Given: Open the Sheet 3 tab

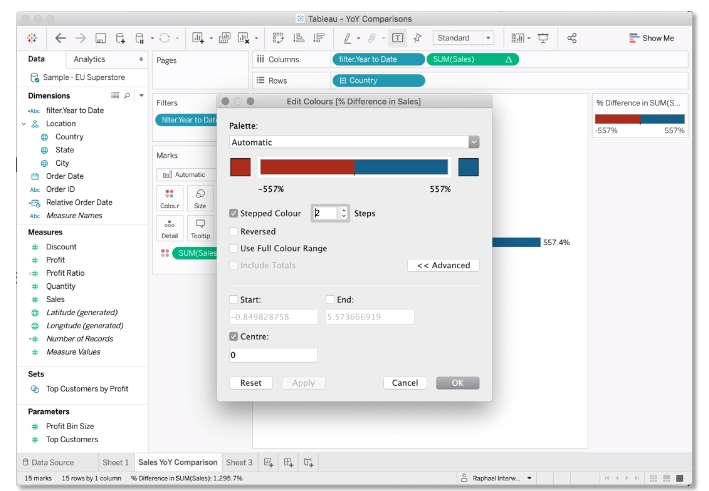Looking at the screenshot, I should tap(239, 463).
